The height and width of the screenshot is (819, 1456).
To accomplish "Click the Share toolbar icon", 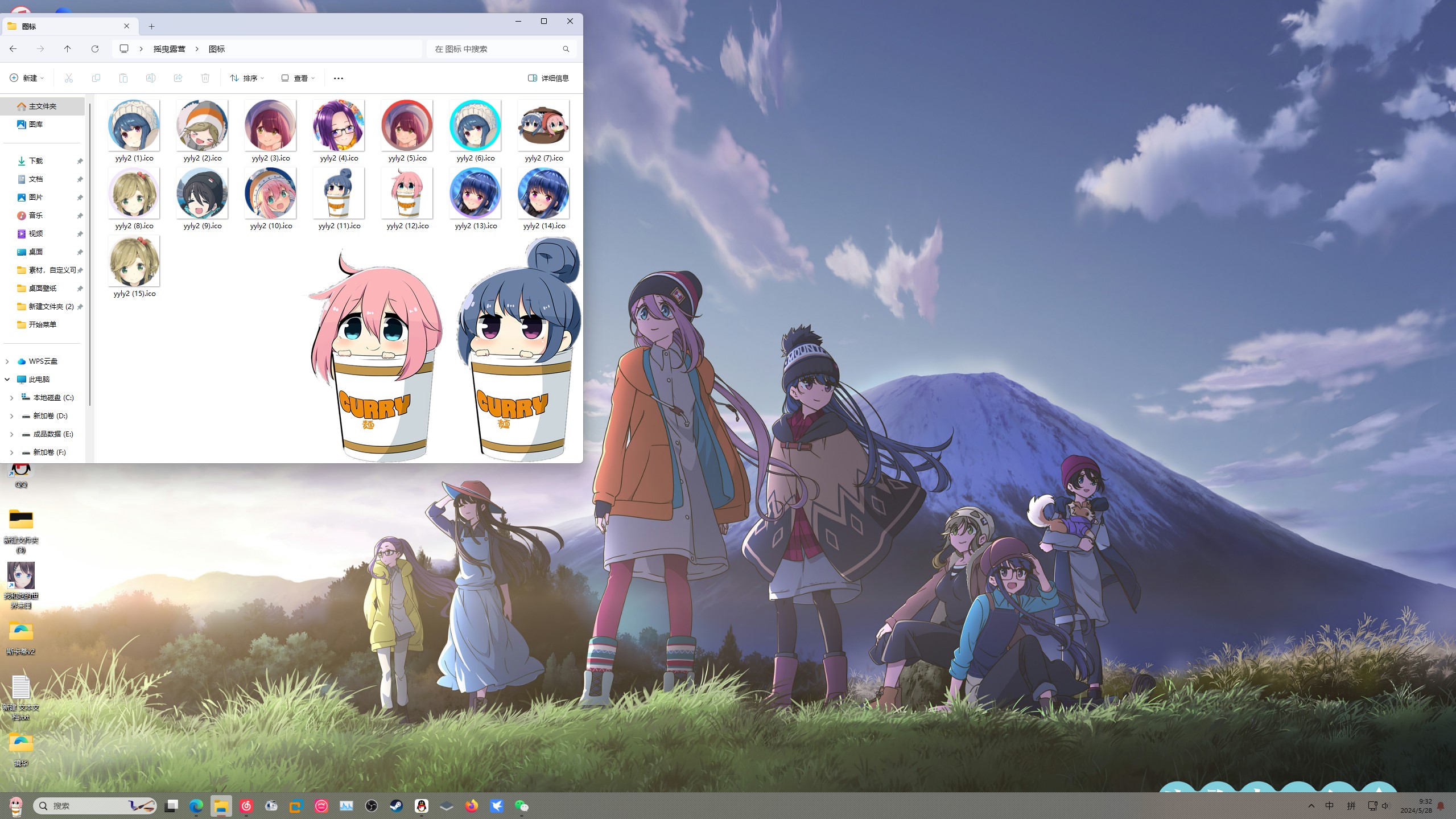I will point(178,78).
